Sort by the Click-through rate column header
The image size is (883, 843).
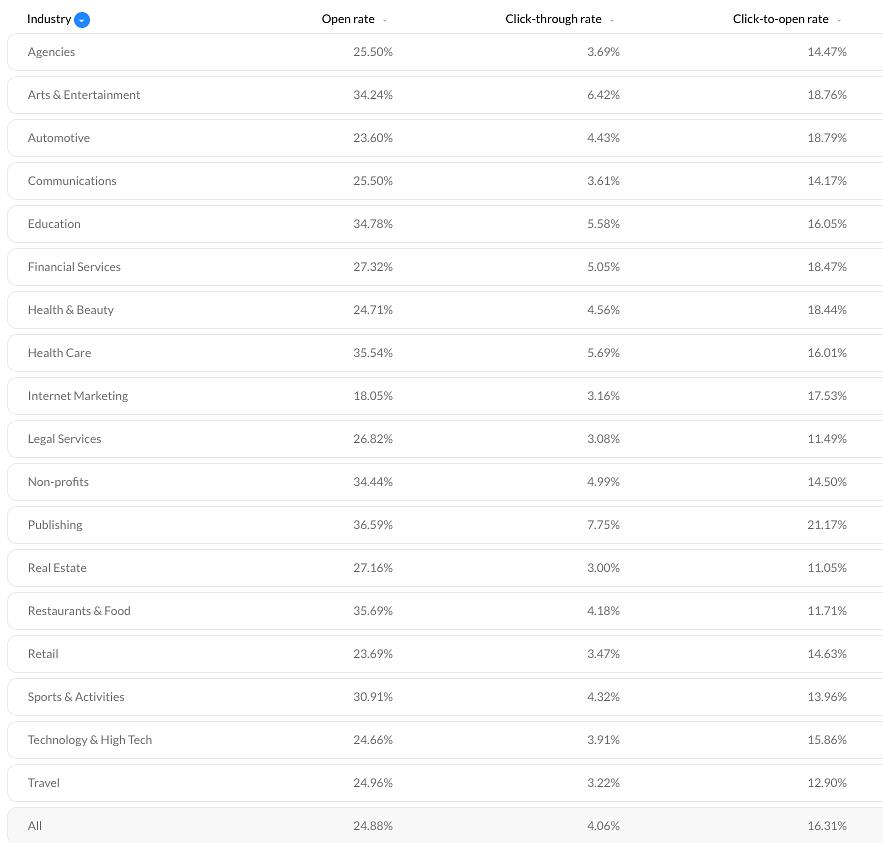click(553, 19)
